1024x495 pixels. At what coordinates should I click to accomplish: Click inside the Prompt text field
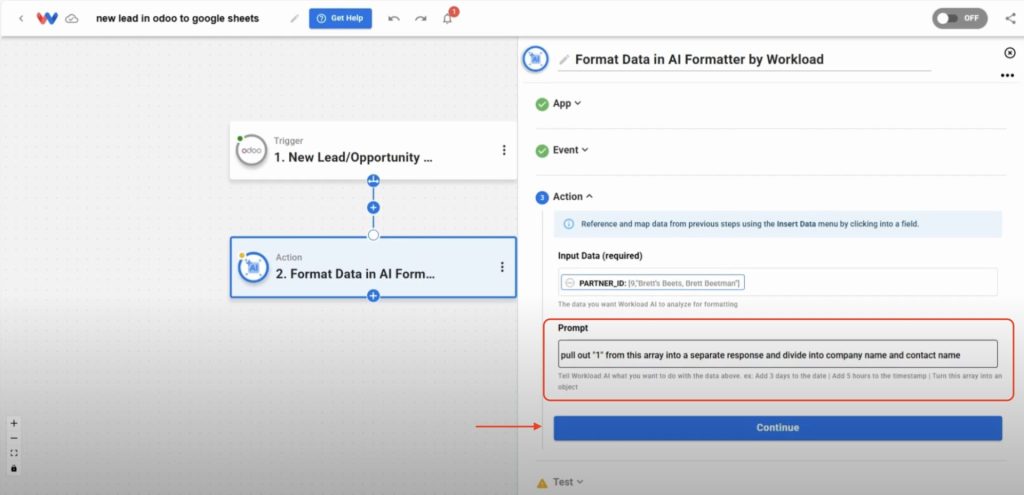[777, 354]
